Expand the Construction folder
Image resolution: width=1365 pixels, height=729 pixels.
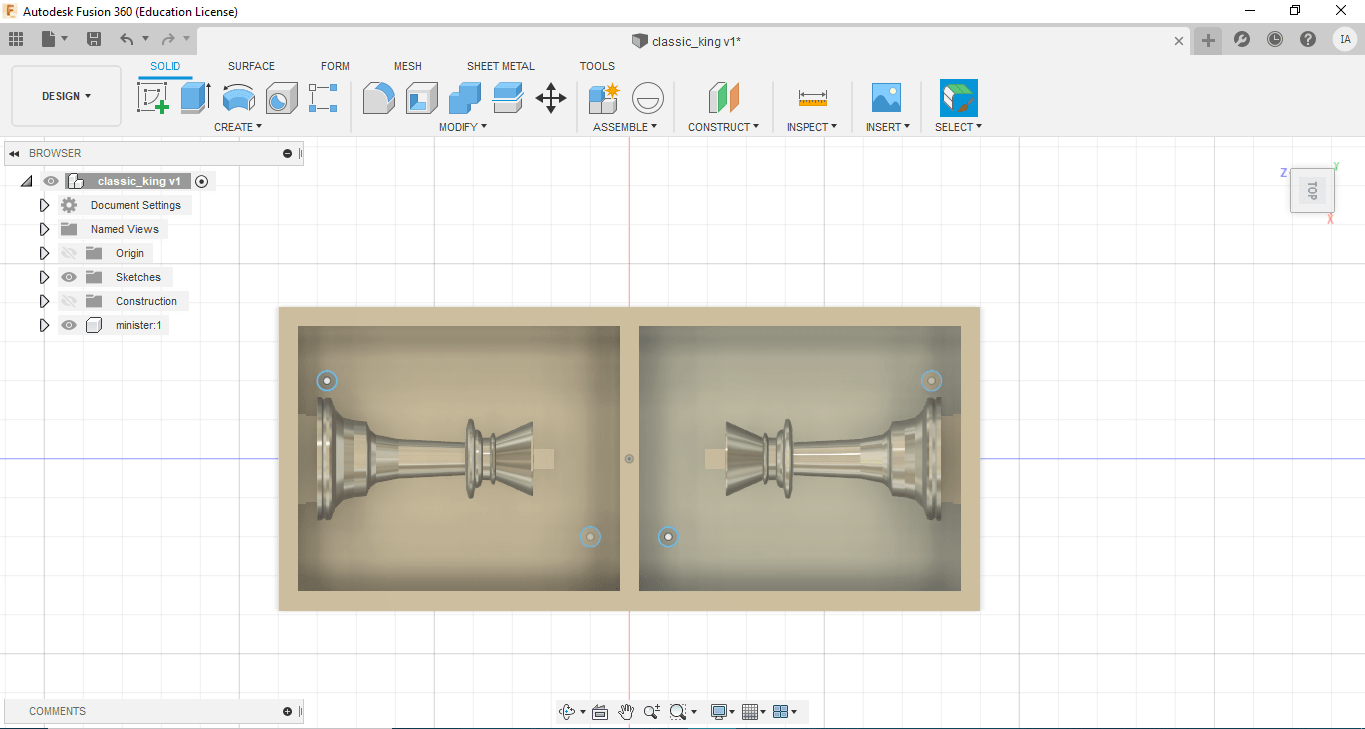coord(44,301)
